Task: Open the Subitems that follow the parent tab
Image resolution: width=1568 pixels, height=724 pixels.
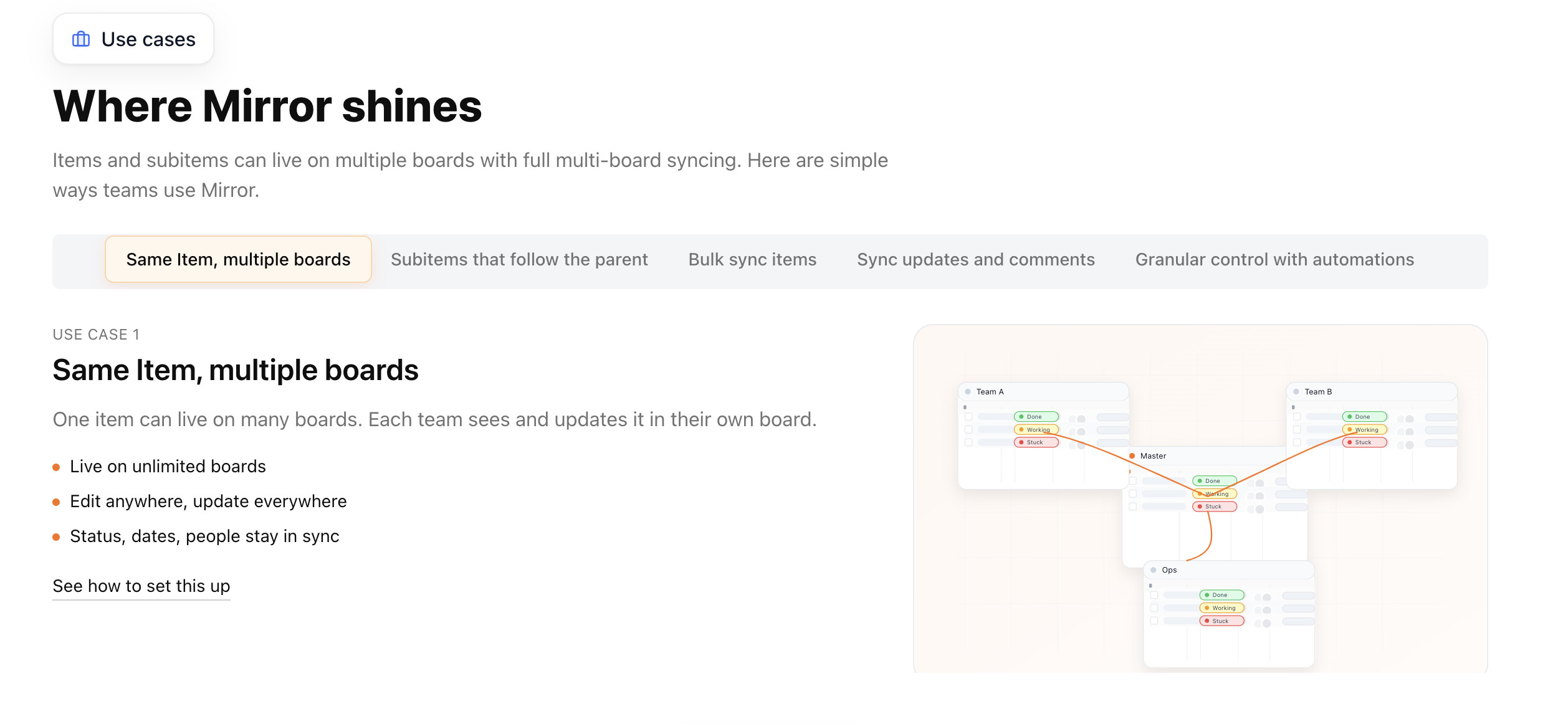Action: pos(519,260)
